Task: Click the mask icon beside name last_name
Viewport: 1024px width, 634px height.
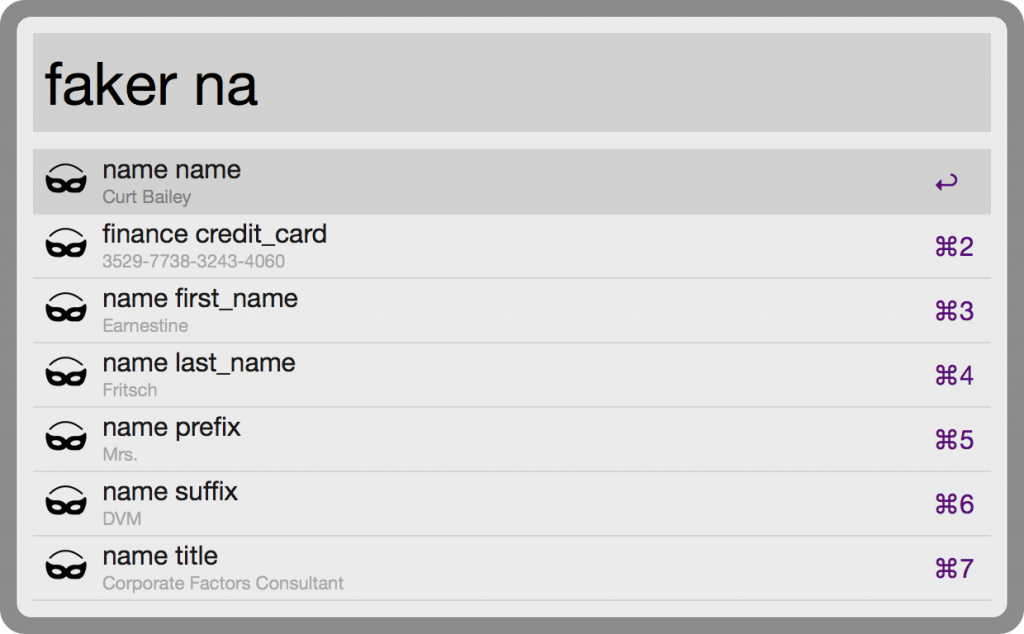Action: tap(66, 375)
